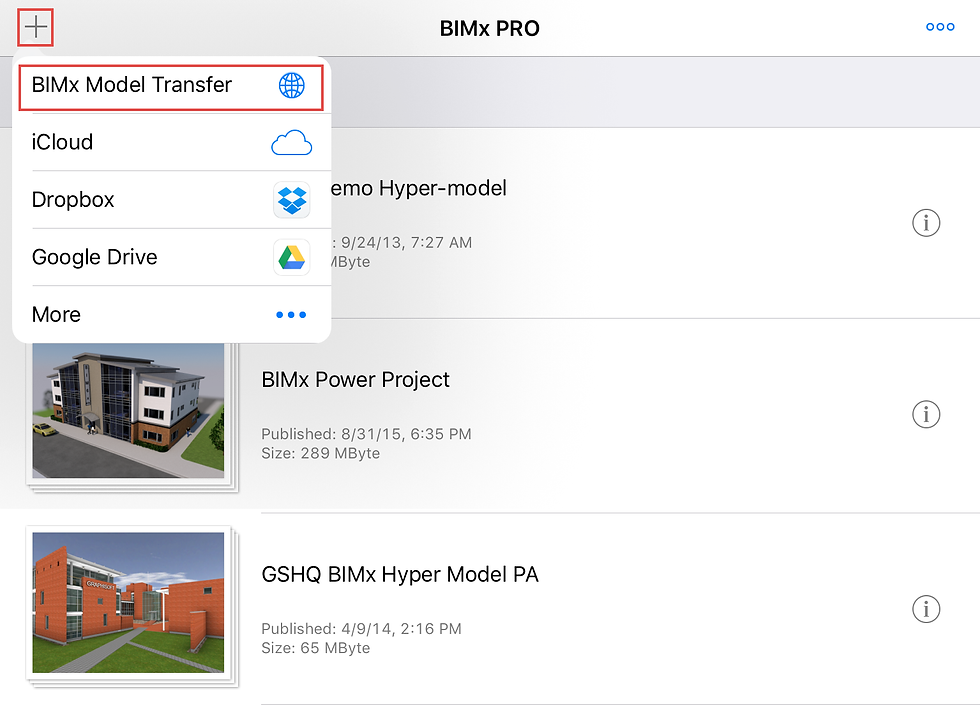Click the 9/24/13, 7:27 AM date text
Image resolution: width=980 pixels, height=724 pixels.
[406, 243]
